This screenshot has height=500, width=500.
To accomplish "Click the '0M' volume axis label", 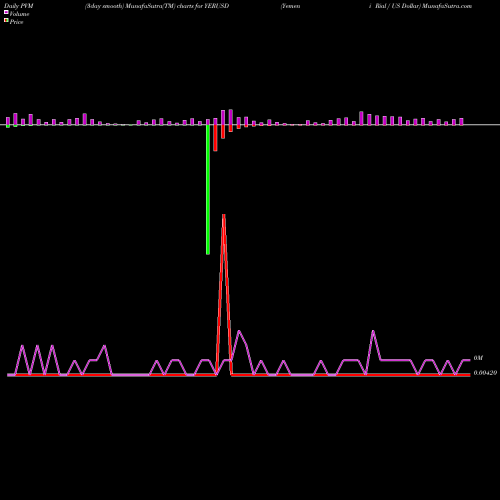I will coord(478,358).
